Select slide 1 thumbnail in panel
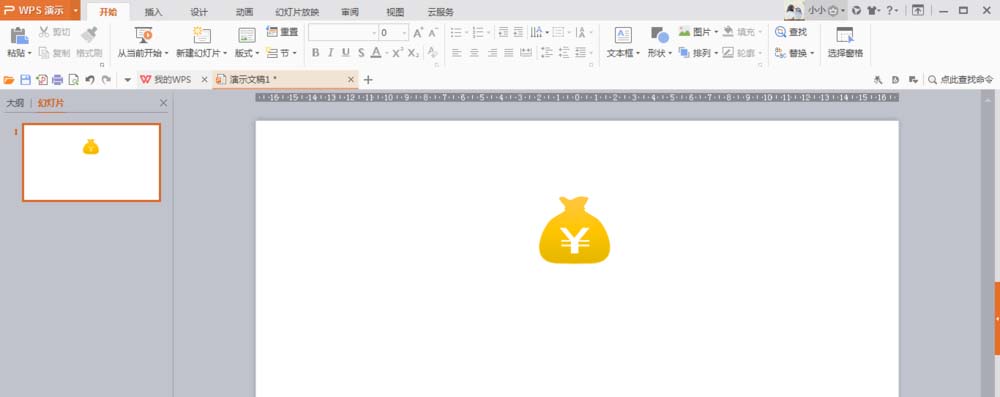 (91, 163)
